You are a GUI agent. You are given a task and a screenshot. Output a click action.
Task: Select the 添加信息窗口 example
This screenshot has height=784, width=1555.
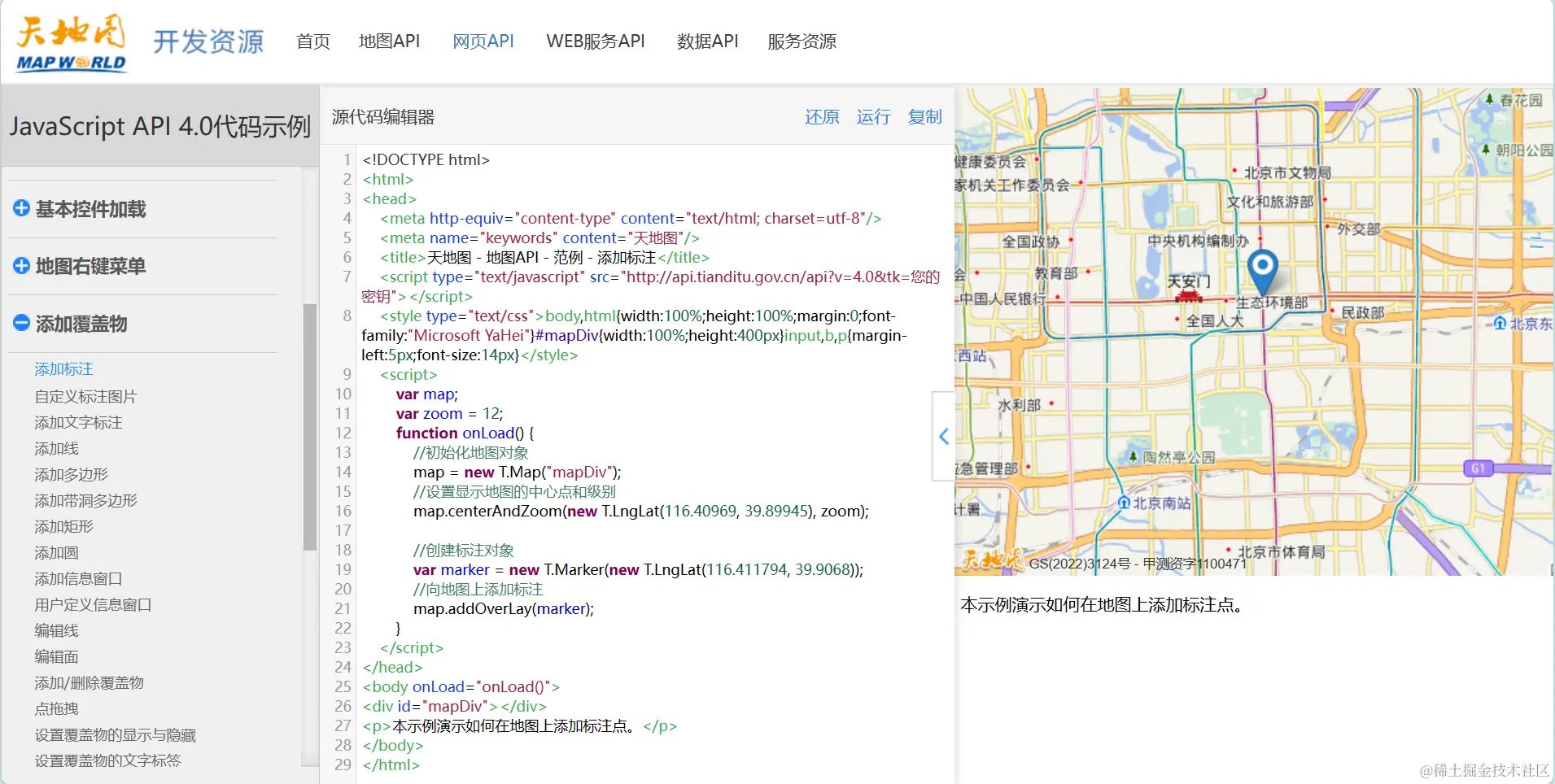click(78, 579)
